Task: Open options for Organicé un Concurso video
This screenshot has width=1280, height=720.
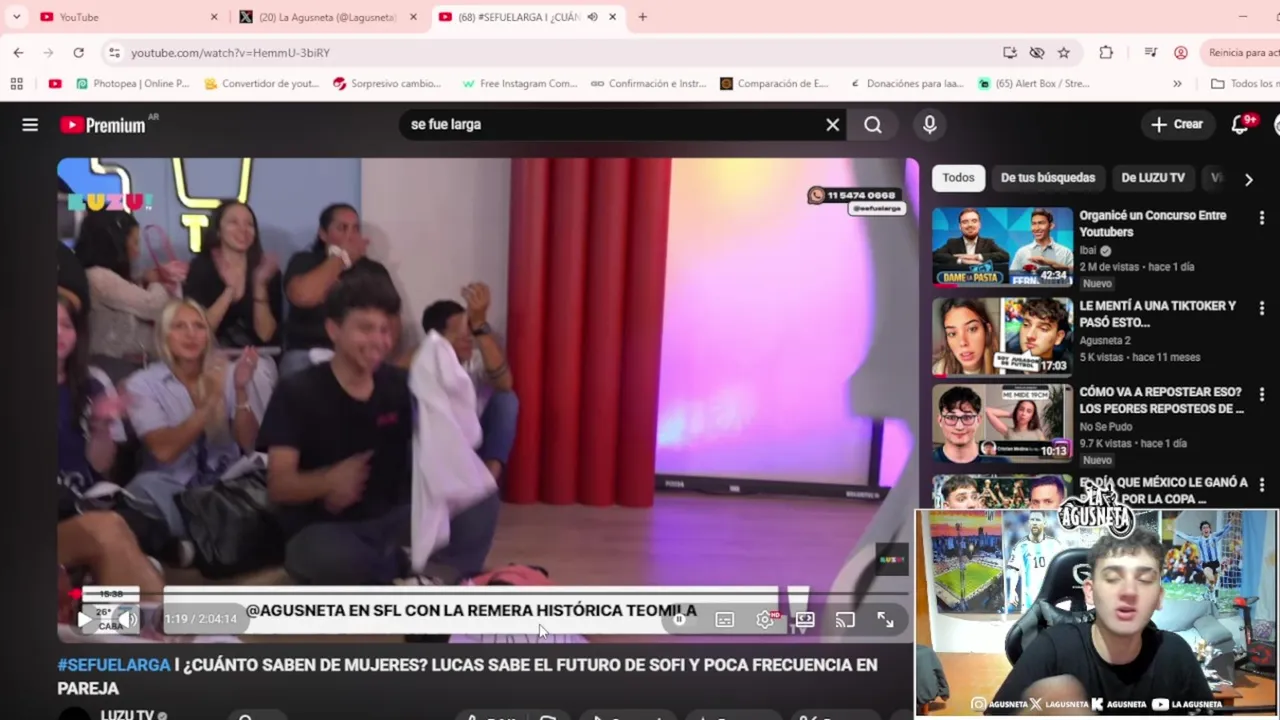Action: (1262, 218)
